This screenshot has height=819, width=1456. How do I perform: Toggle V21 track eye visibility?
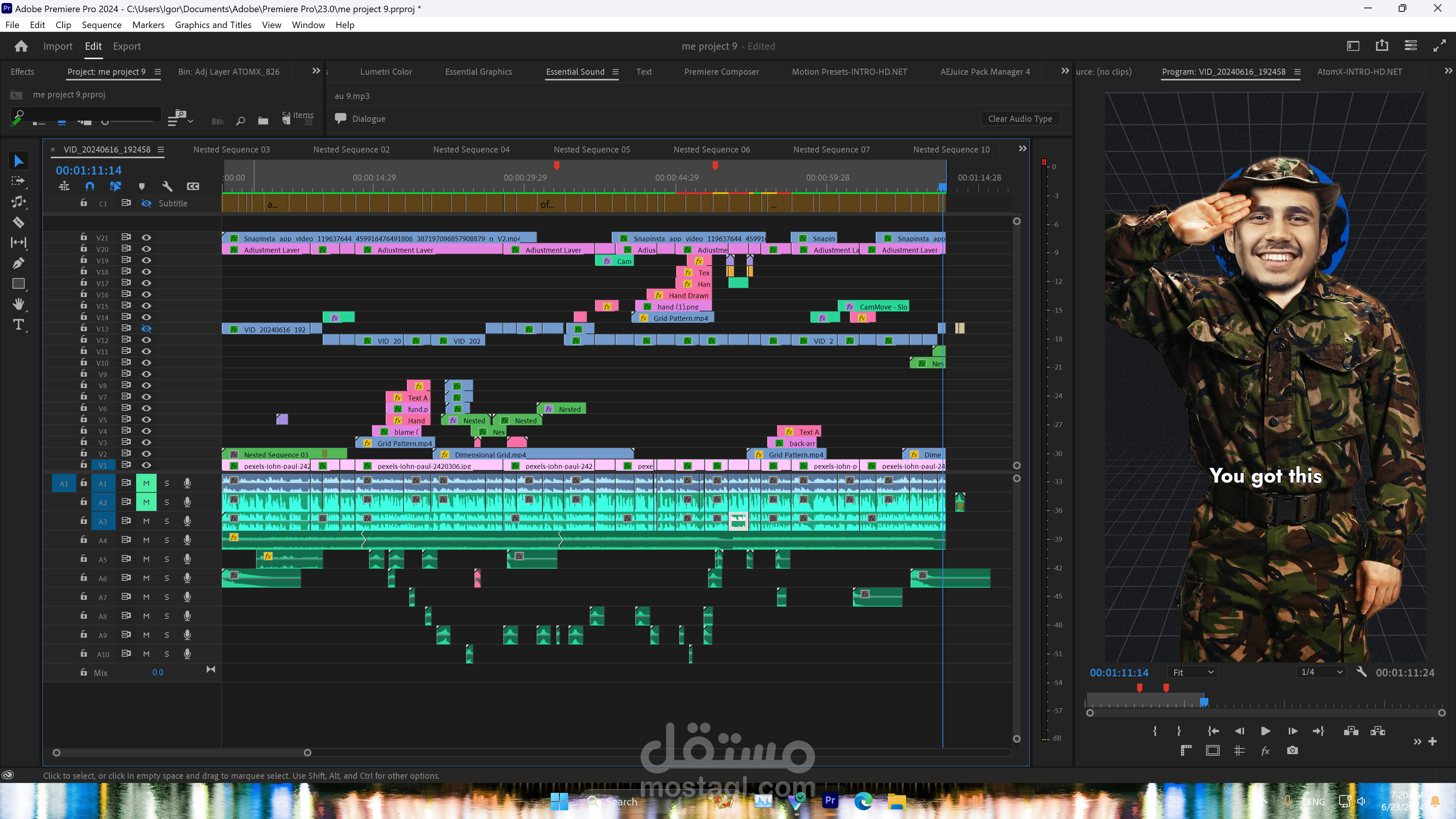tap(146, 237)
